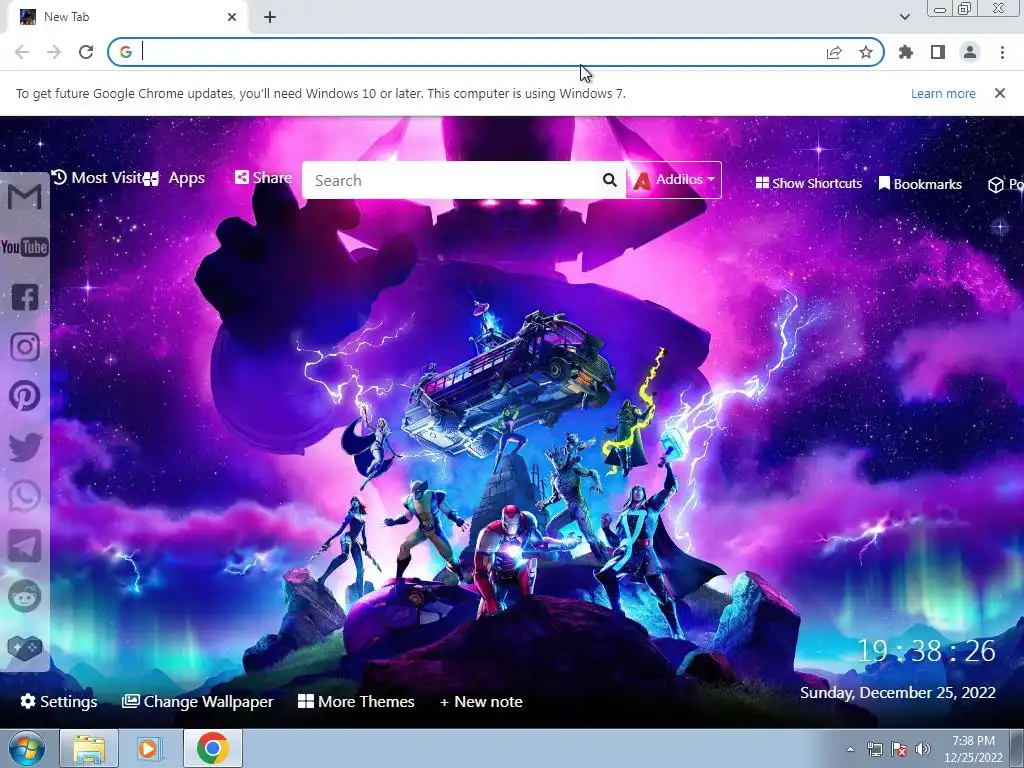
Task: Open a new tab with plus button
Action: click(x=270, y=17)
